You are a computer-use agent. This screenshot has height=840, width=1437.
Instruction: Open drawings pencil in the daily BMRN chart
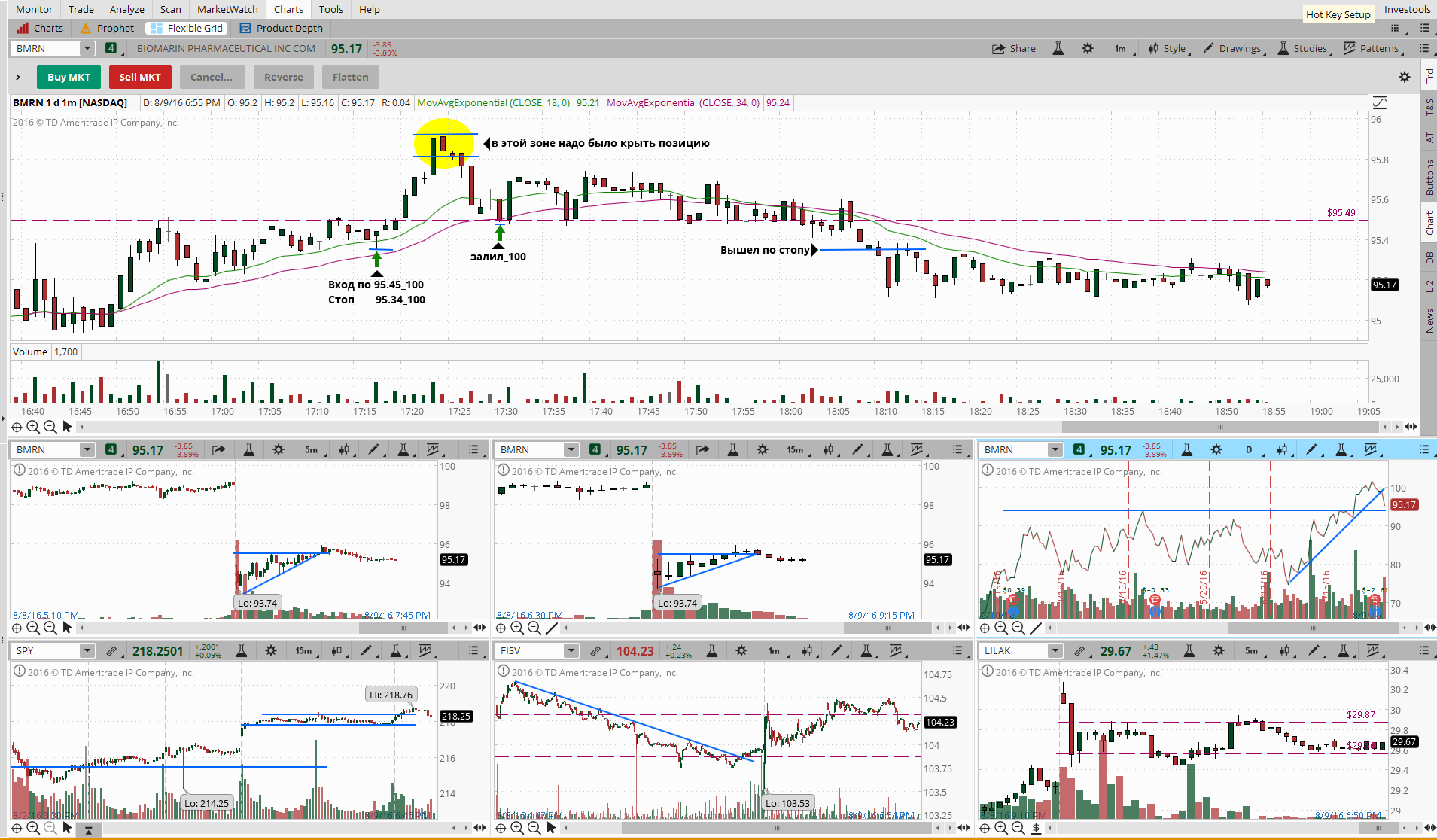point(1311,449)
